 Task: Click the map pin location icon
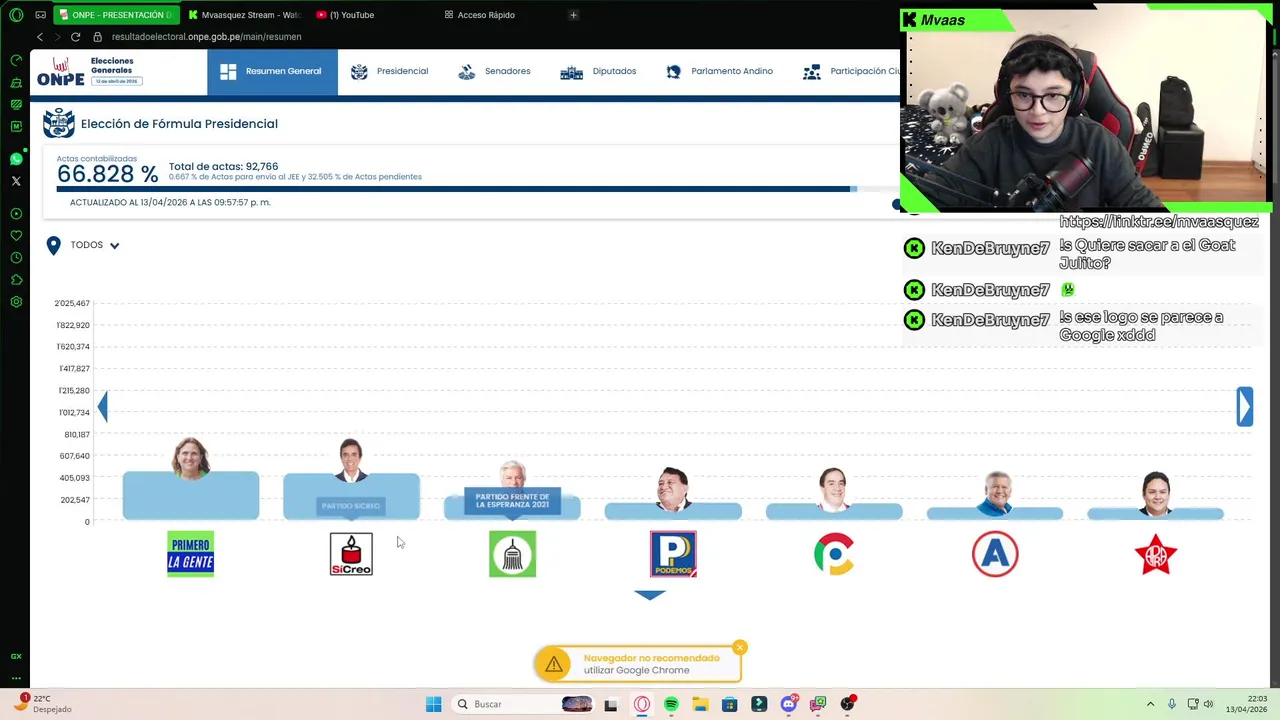click(x=54, y=245)
